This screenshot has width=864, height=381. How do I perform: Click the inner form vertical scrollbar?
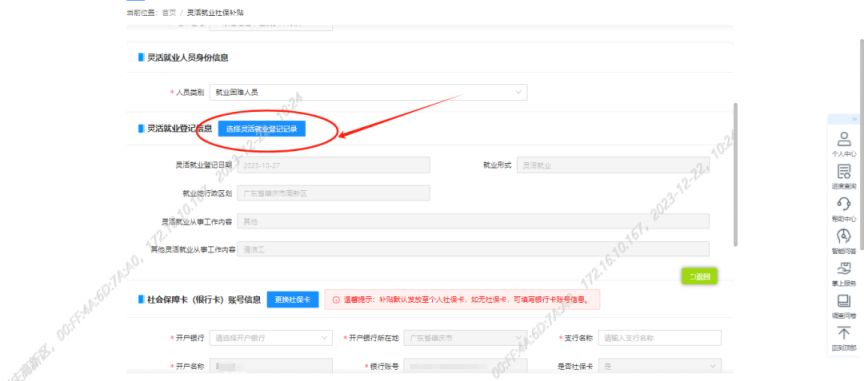pos(736,174)
